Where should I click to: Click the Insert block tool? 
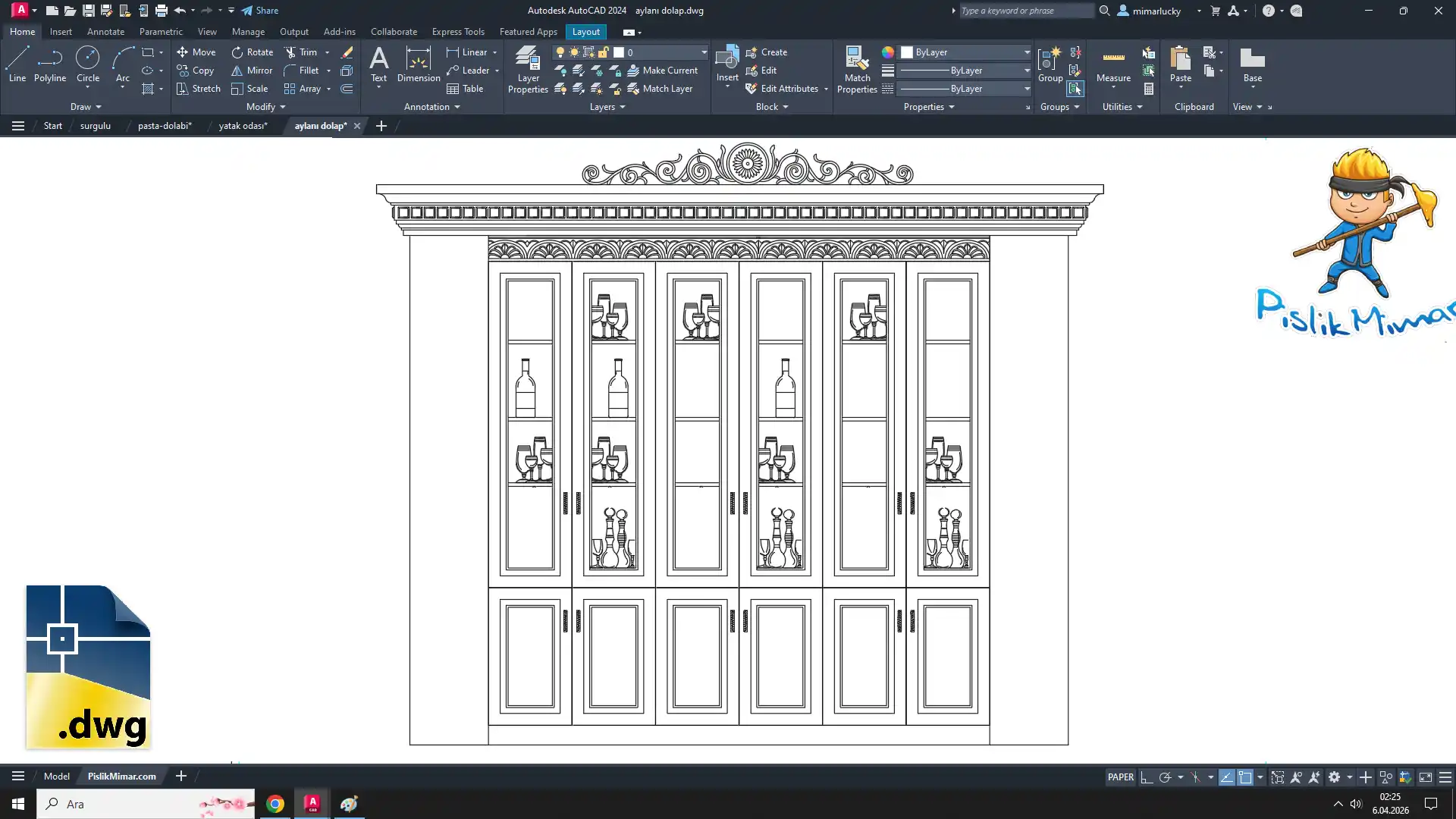726,64
